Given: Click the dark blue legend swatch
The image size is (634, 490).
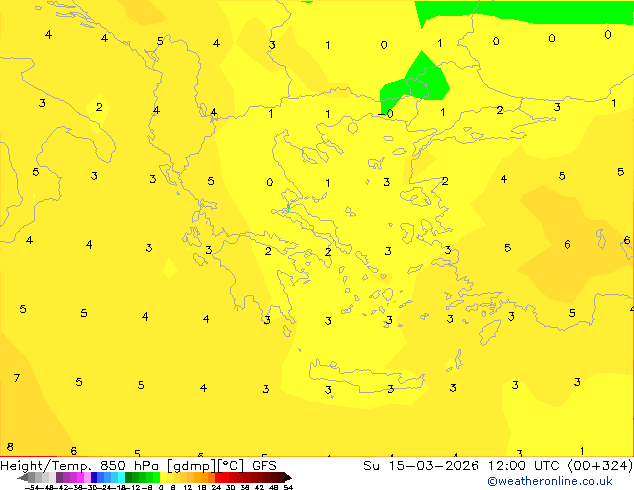Looking at the screenshot, I should [x=94, y=477].
